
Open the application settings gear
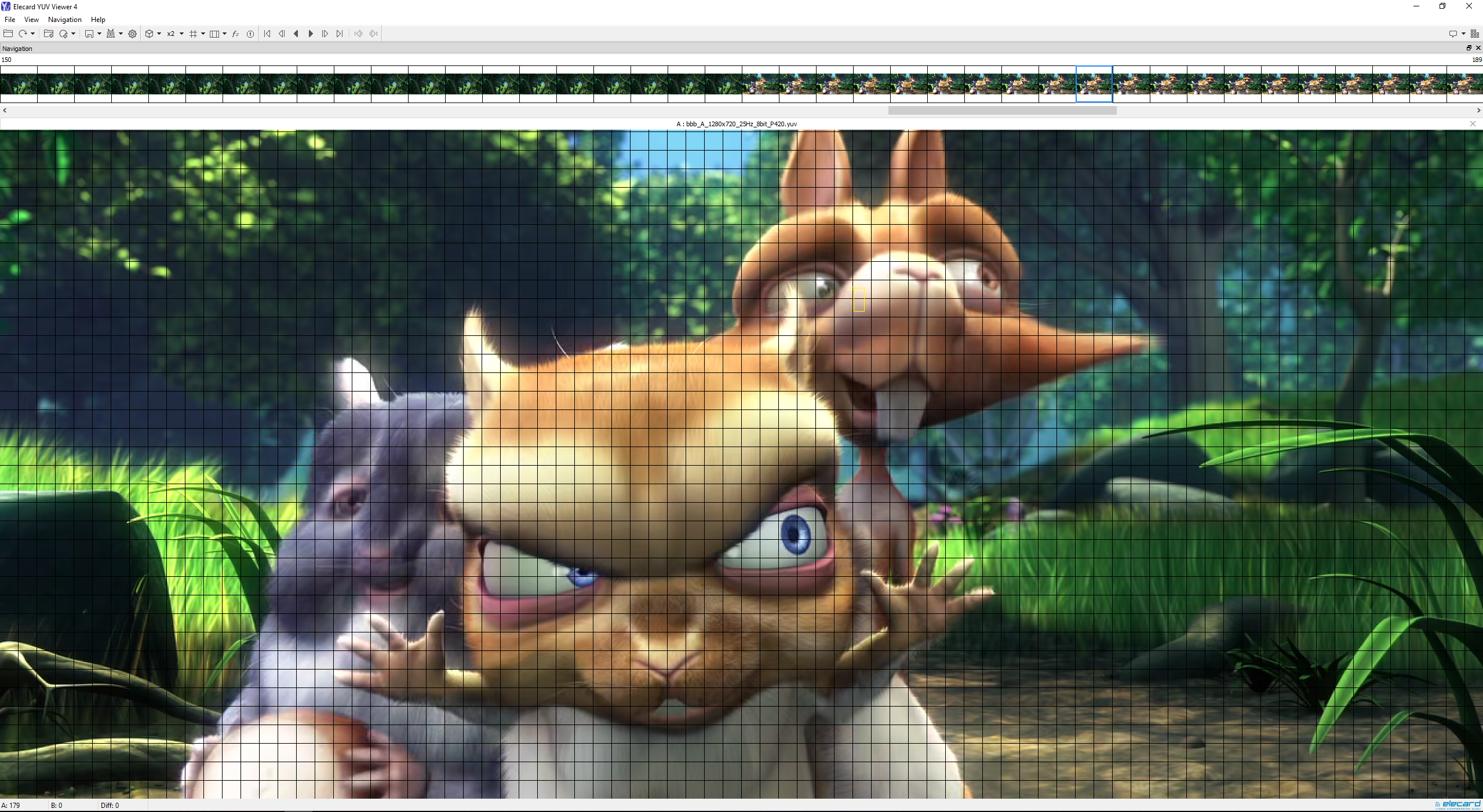click(x=132, y=34)
